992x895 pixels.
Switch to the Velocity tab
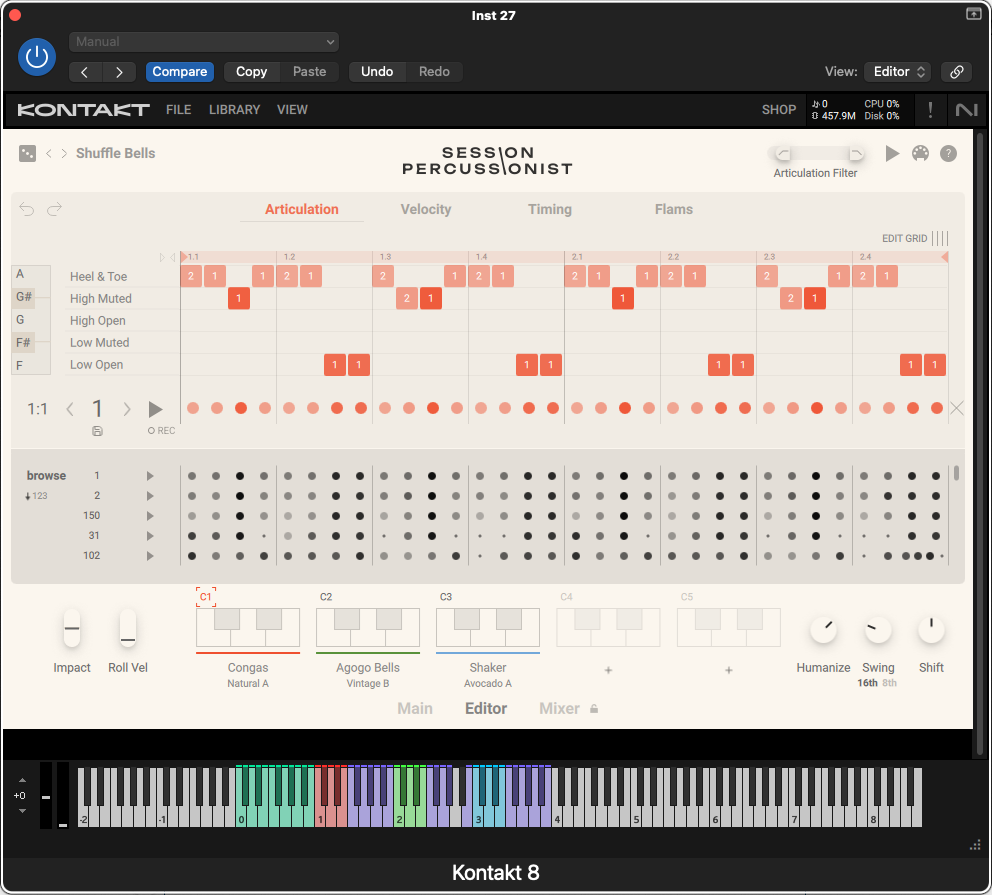point(426,209)
